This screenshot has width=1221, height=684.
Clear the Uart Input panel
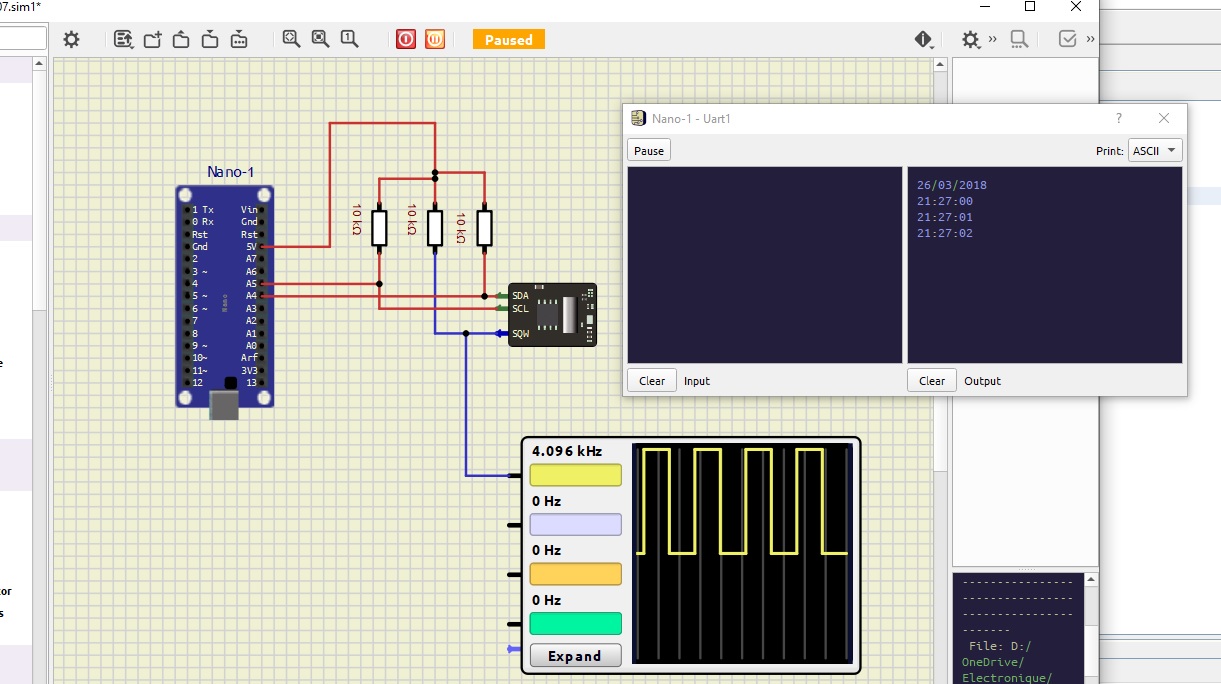(x=652, y=381)
